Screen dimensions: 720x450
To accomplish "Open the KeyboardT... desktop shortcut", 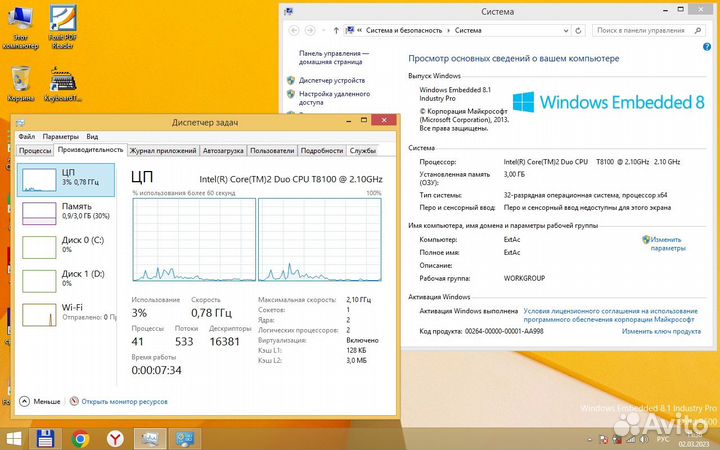I will (x=63, y=84).
